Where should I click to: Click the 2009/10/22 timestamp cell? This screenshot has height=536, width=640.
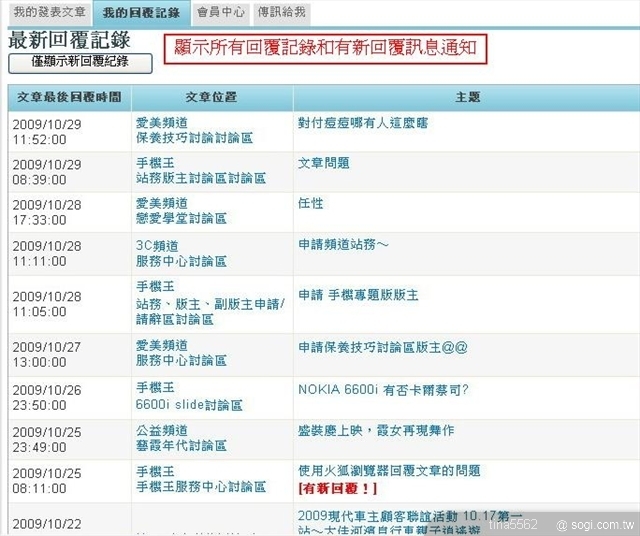[x=47, y=524]
